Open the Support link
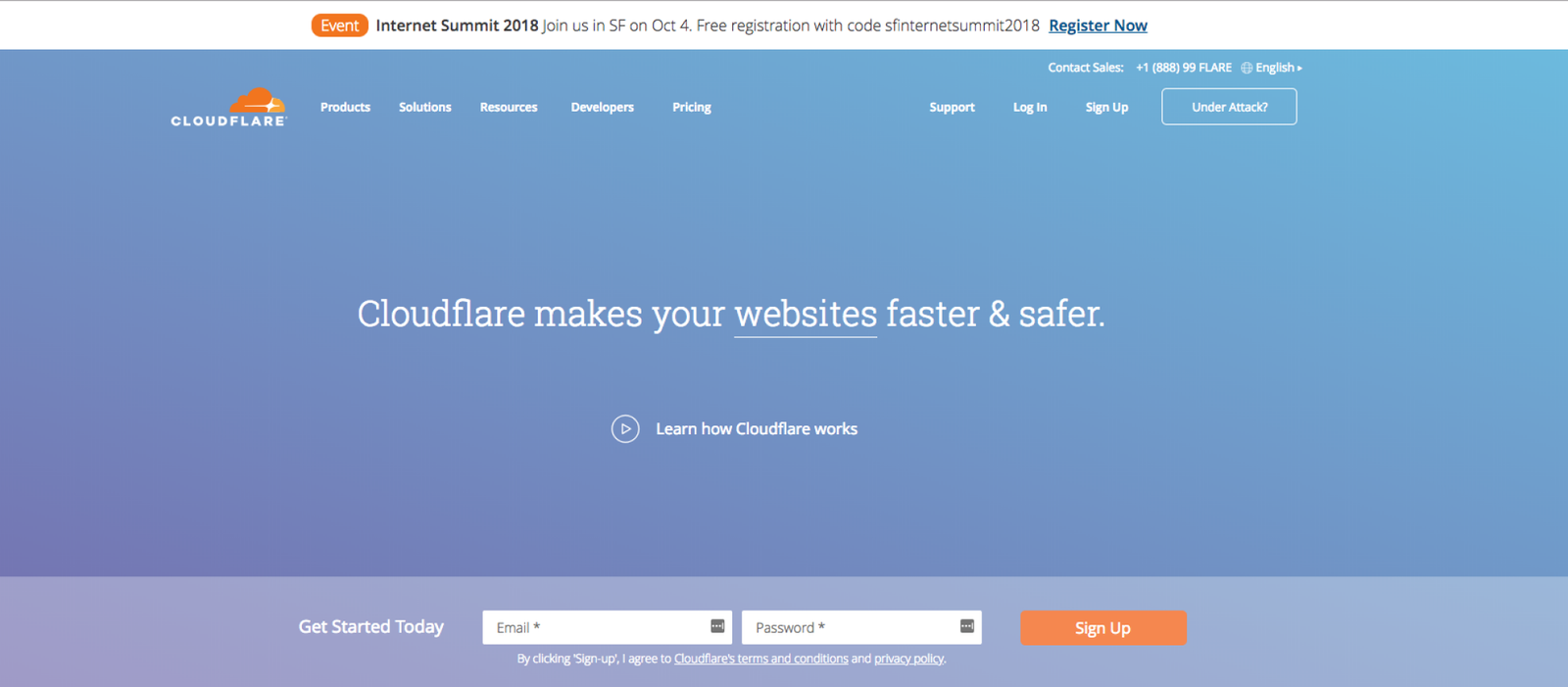 coord(952,107)
